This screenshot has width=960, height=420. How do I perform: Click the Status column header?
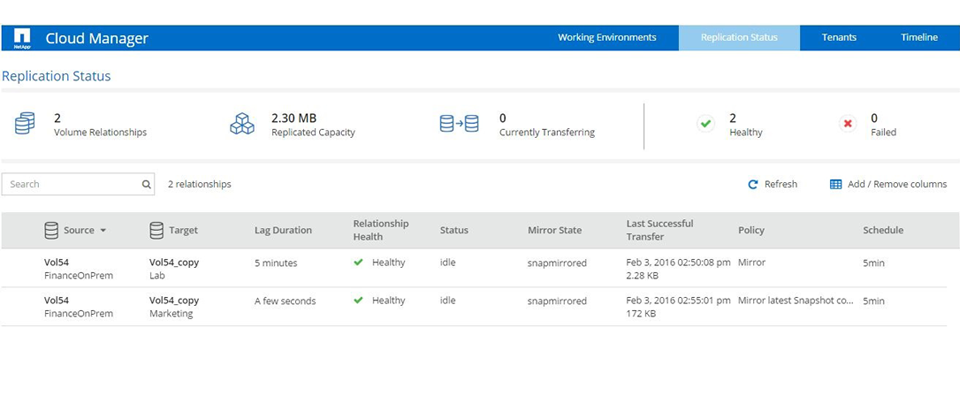point(454,231)
